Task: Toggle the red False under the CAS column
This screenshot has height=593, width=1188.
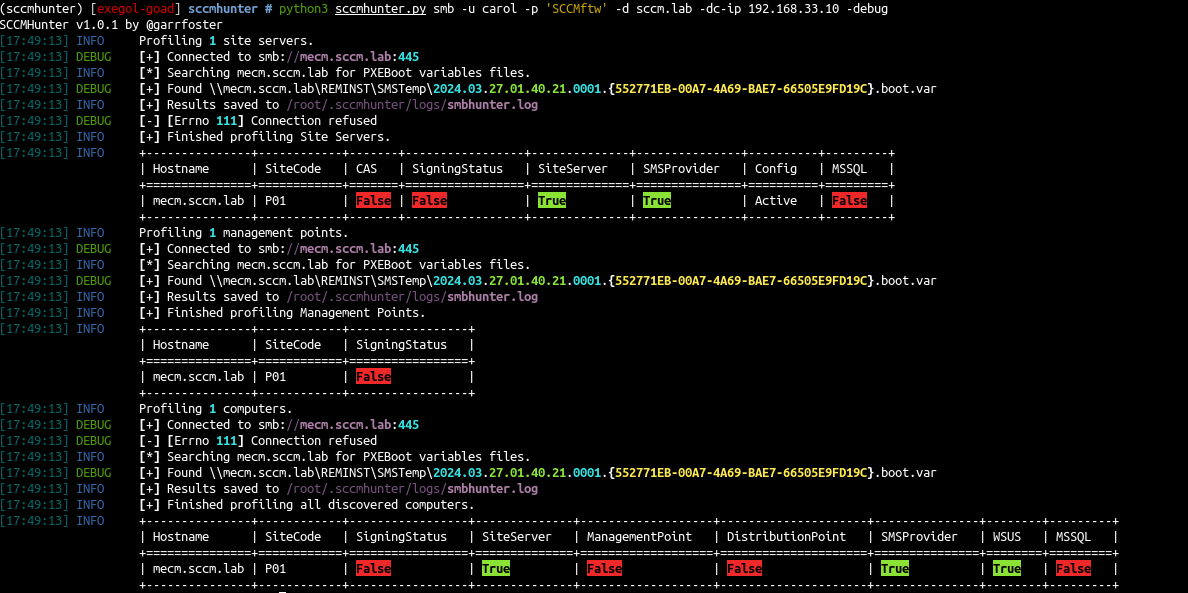Action: point(373,200)
